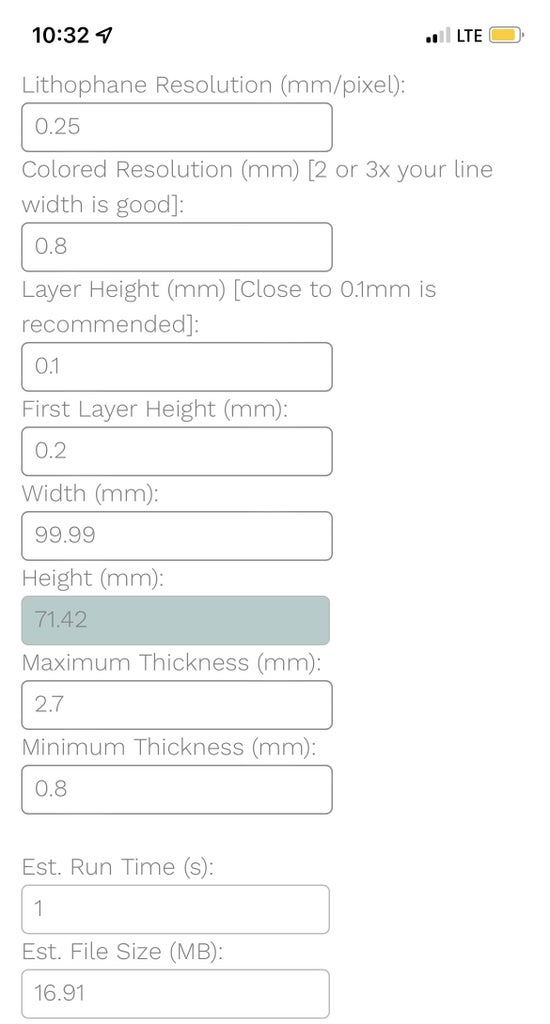Select the Maximum Thickness input box
This screenshot has height=1024, width=550.
coord(176,705)
